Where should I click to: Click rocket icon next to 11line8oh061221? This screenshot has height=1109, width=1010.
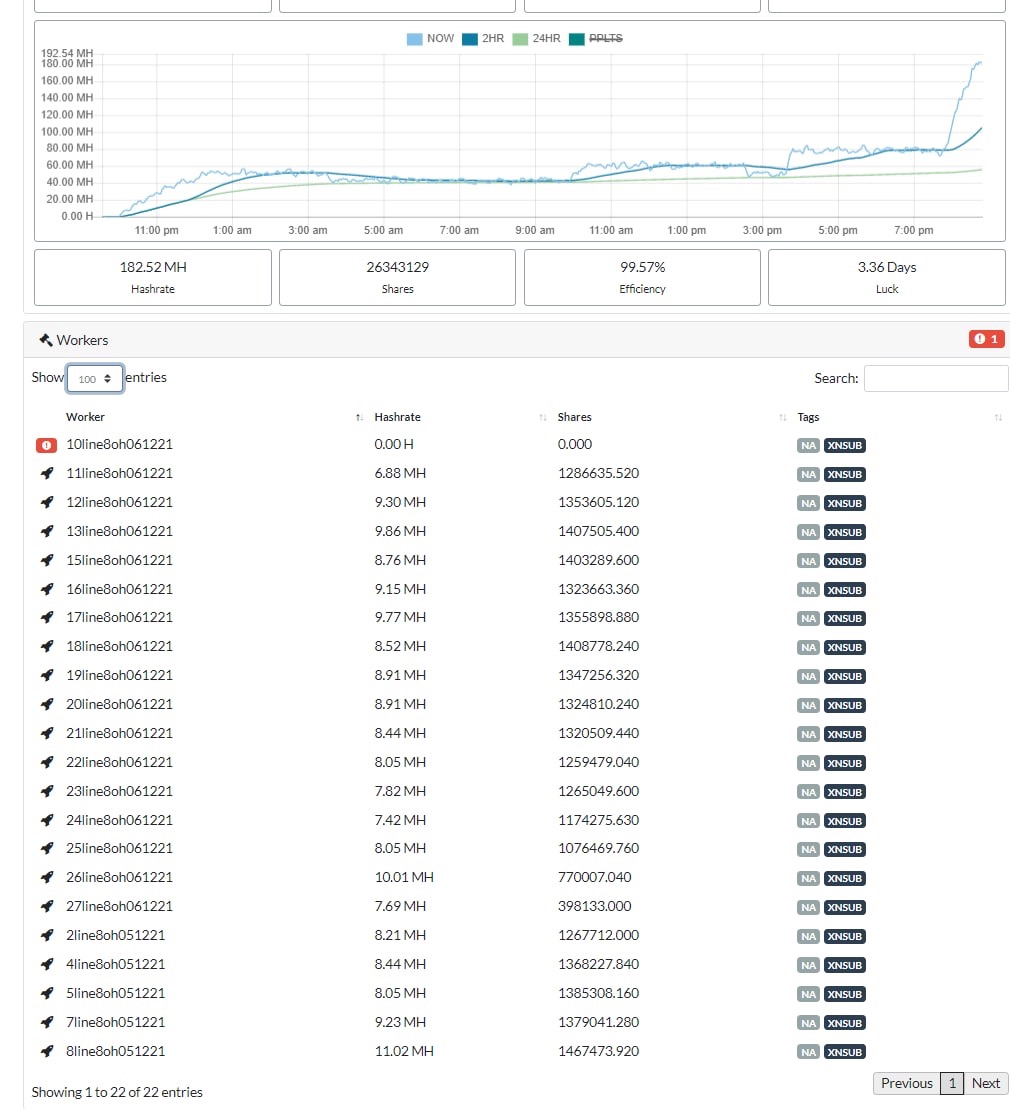(x=47, y=474)
